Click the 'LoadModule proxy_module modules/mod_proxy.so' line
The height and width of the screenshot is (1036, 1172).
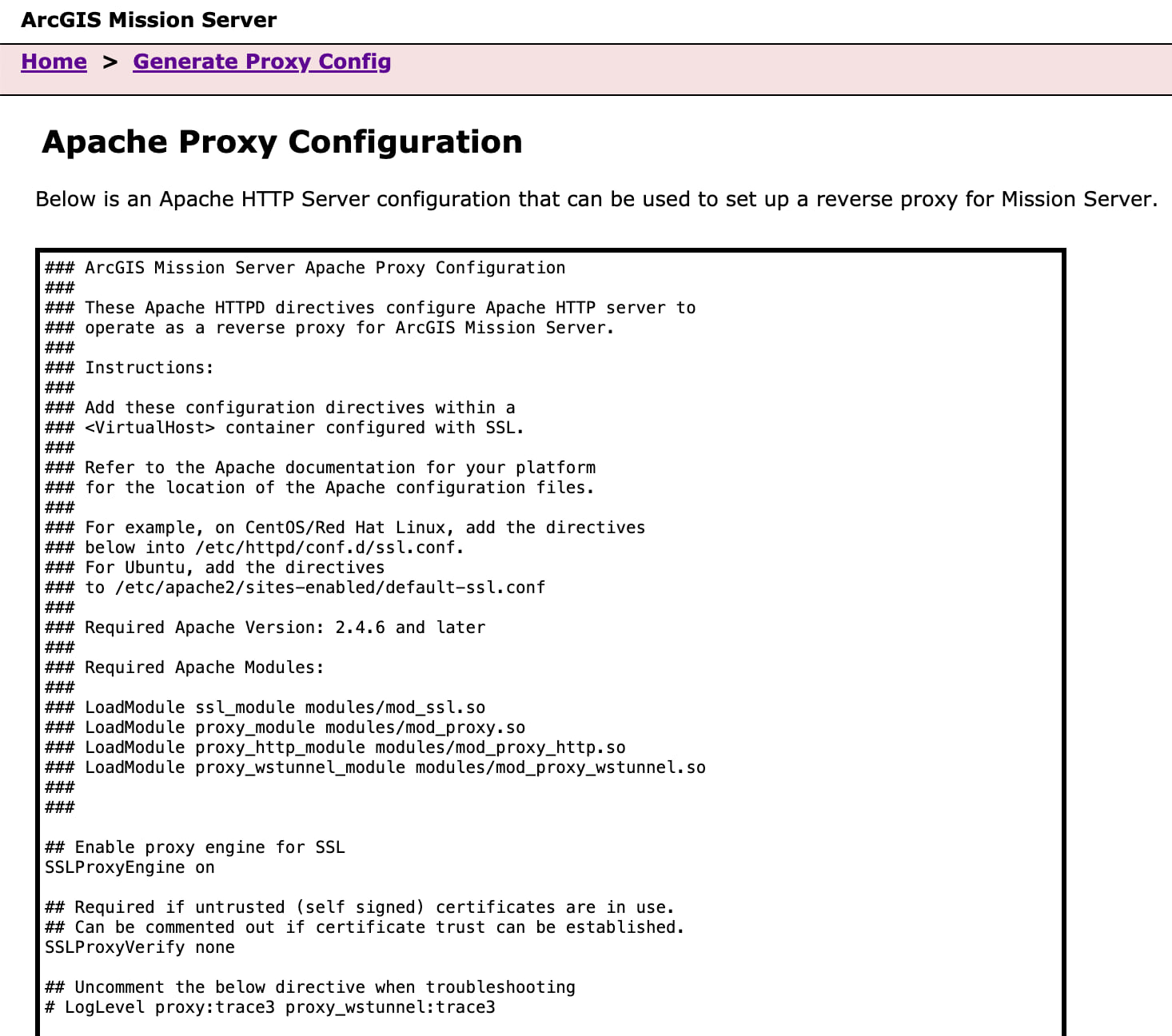285,727
